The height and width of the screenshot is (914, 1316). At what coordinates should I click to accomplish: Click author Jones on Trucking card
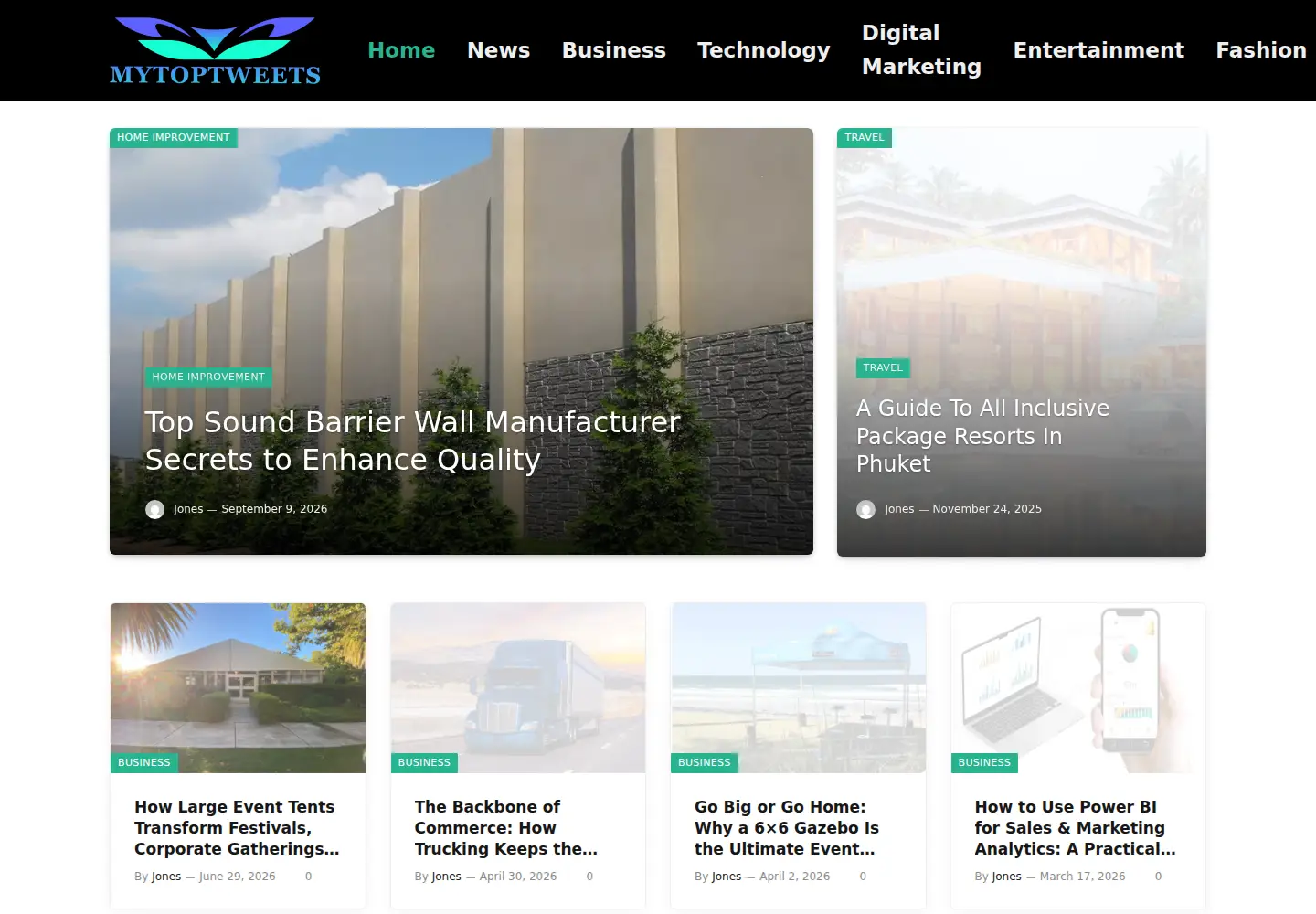(446, 877)
